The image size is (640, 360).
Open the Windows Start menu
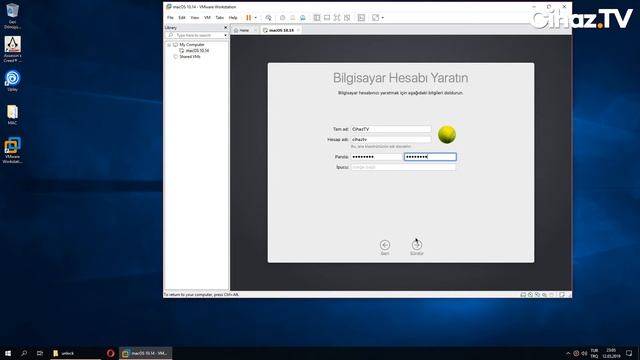(8, 353)
